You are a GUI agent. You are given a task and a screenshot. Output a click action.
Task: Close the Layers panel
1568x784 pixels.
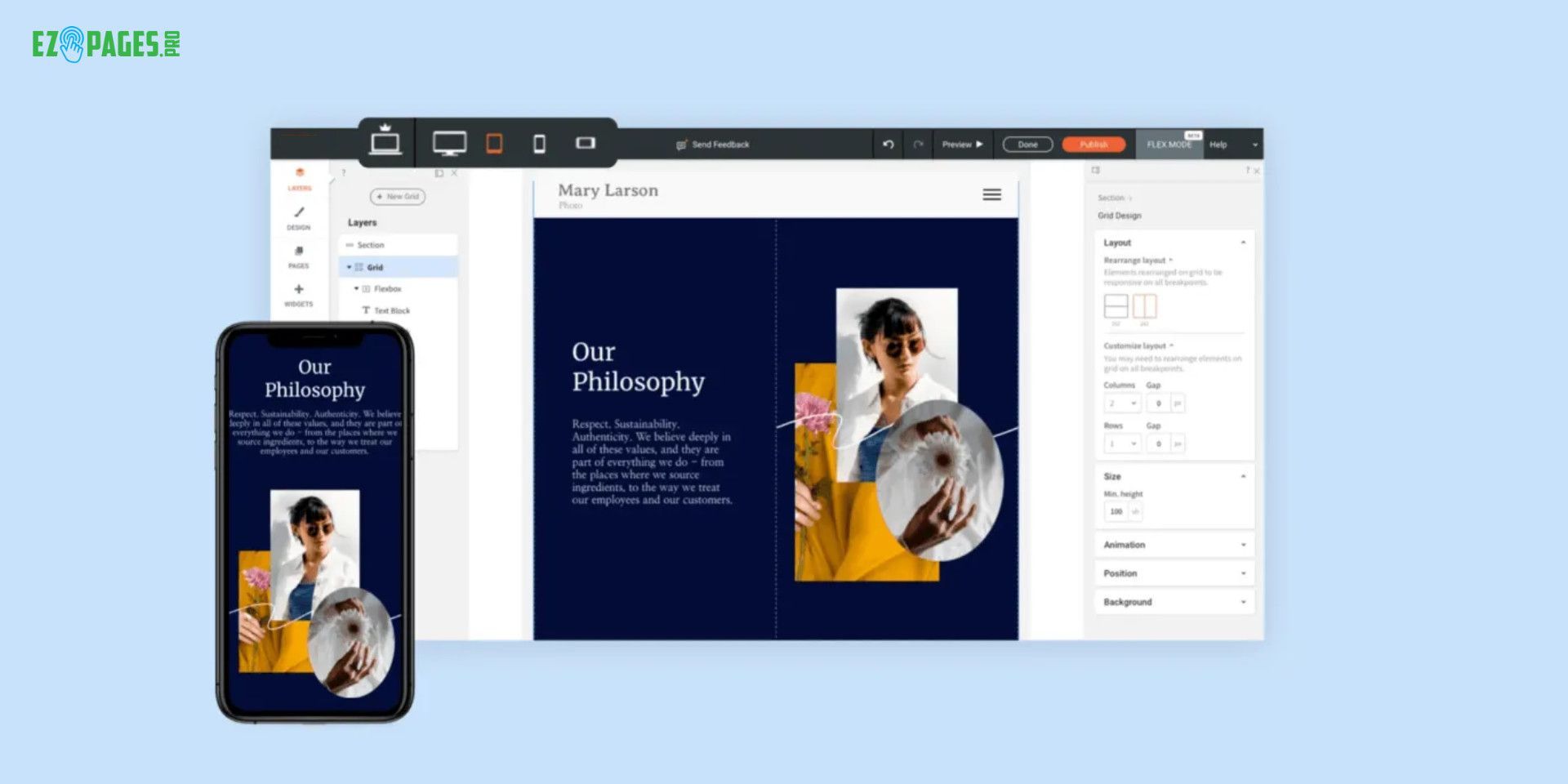454,173
